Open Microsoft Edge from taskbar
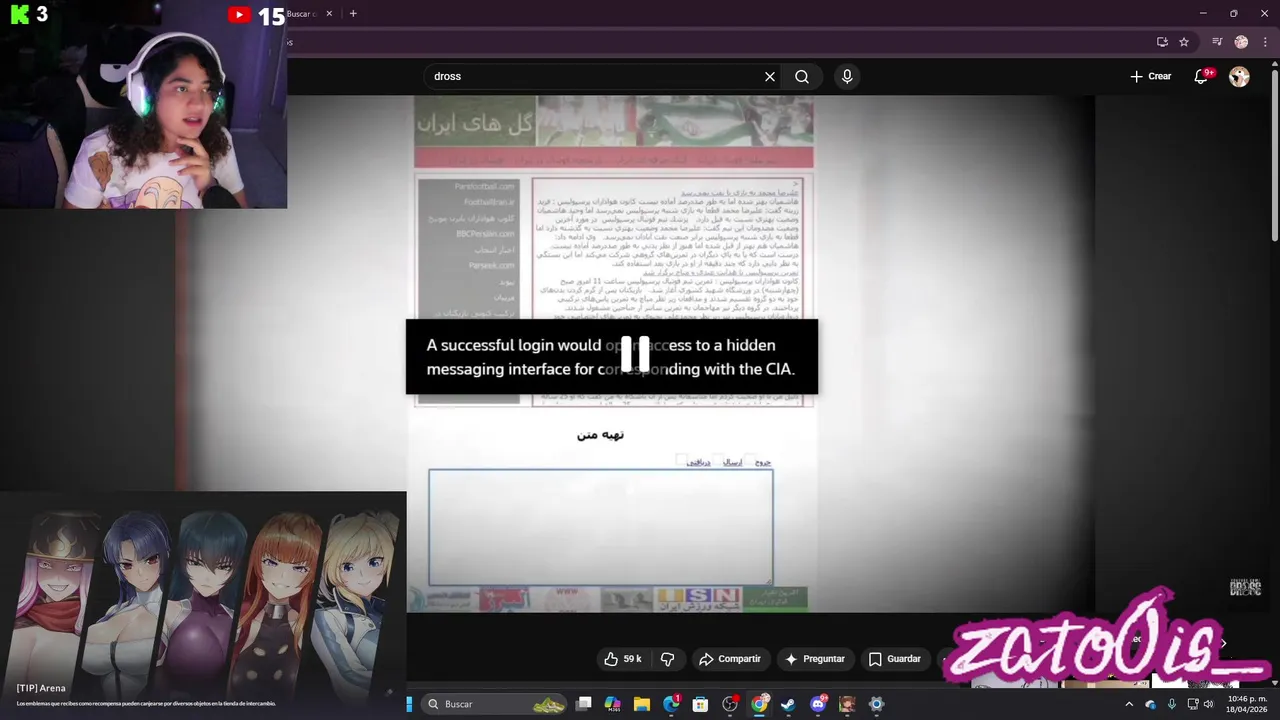This screenshot has width=1280, height=720. point(671,704)
